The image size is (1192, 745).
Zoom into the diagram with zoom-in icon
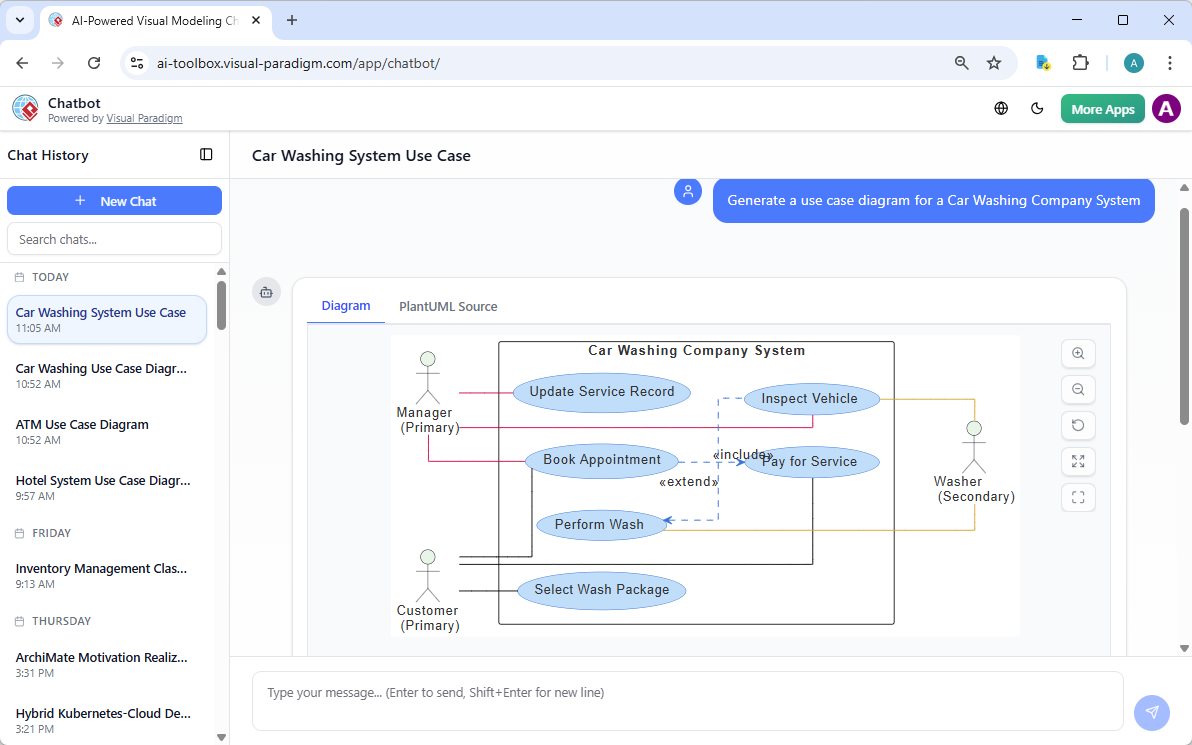[x=1078, y=353]
